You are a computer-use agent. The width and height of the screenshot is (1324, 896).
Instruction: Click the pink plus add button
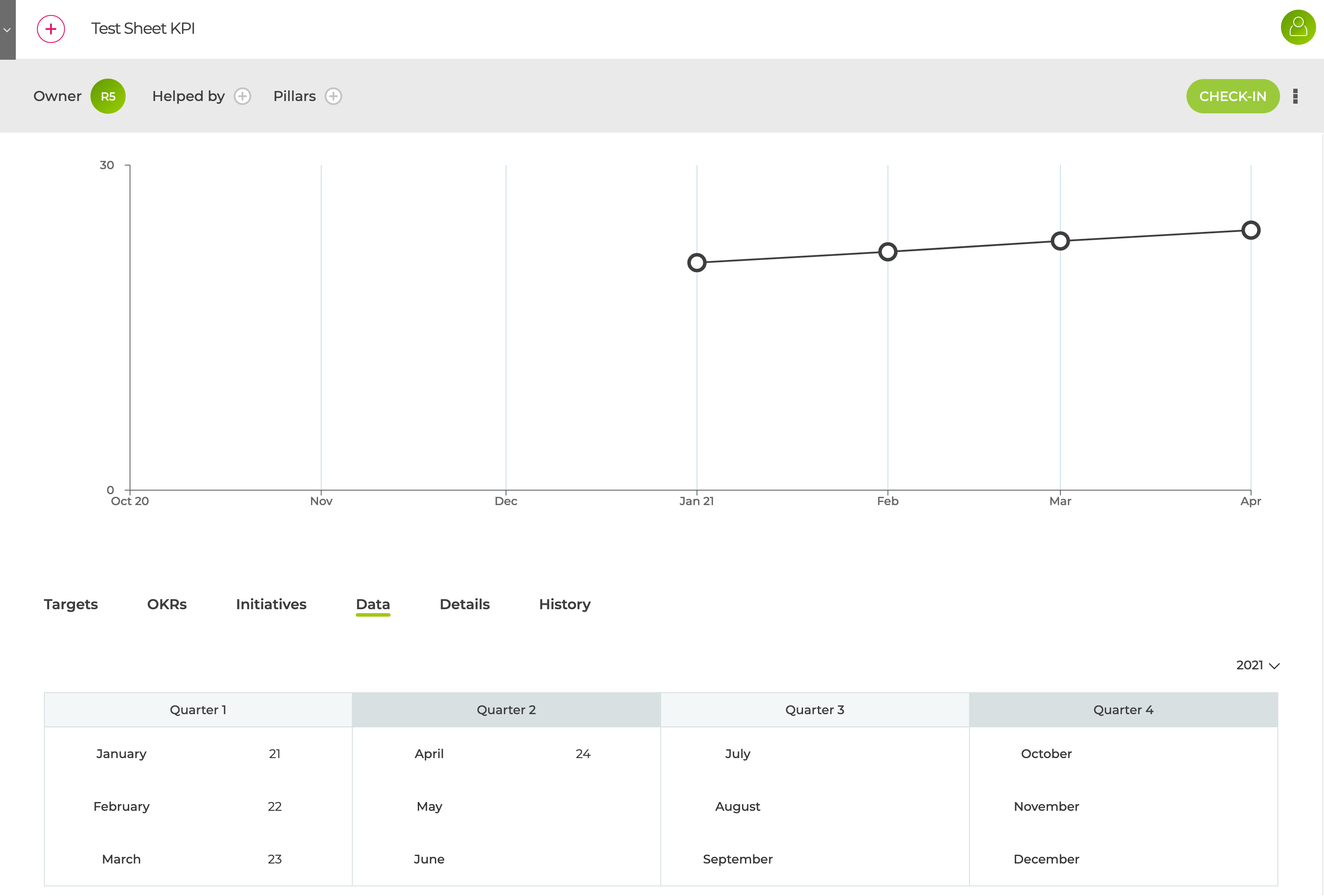click(x=51, y=29)
